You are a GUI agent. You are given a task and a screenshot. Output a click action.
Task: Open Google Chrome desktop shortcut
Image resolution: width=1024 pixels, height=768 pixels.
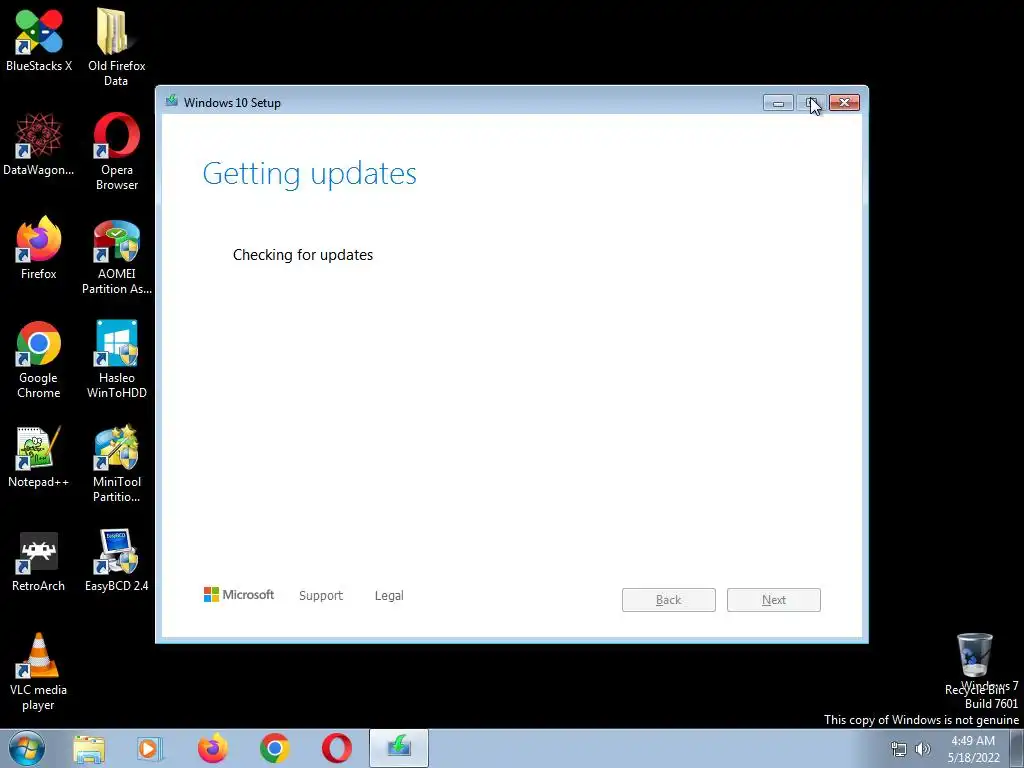tap(39, 360)
